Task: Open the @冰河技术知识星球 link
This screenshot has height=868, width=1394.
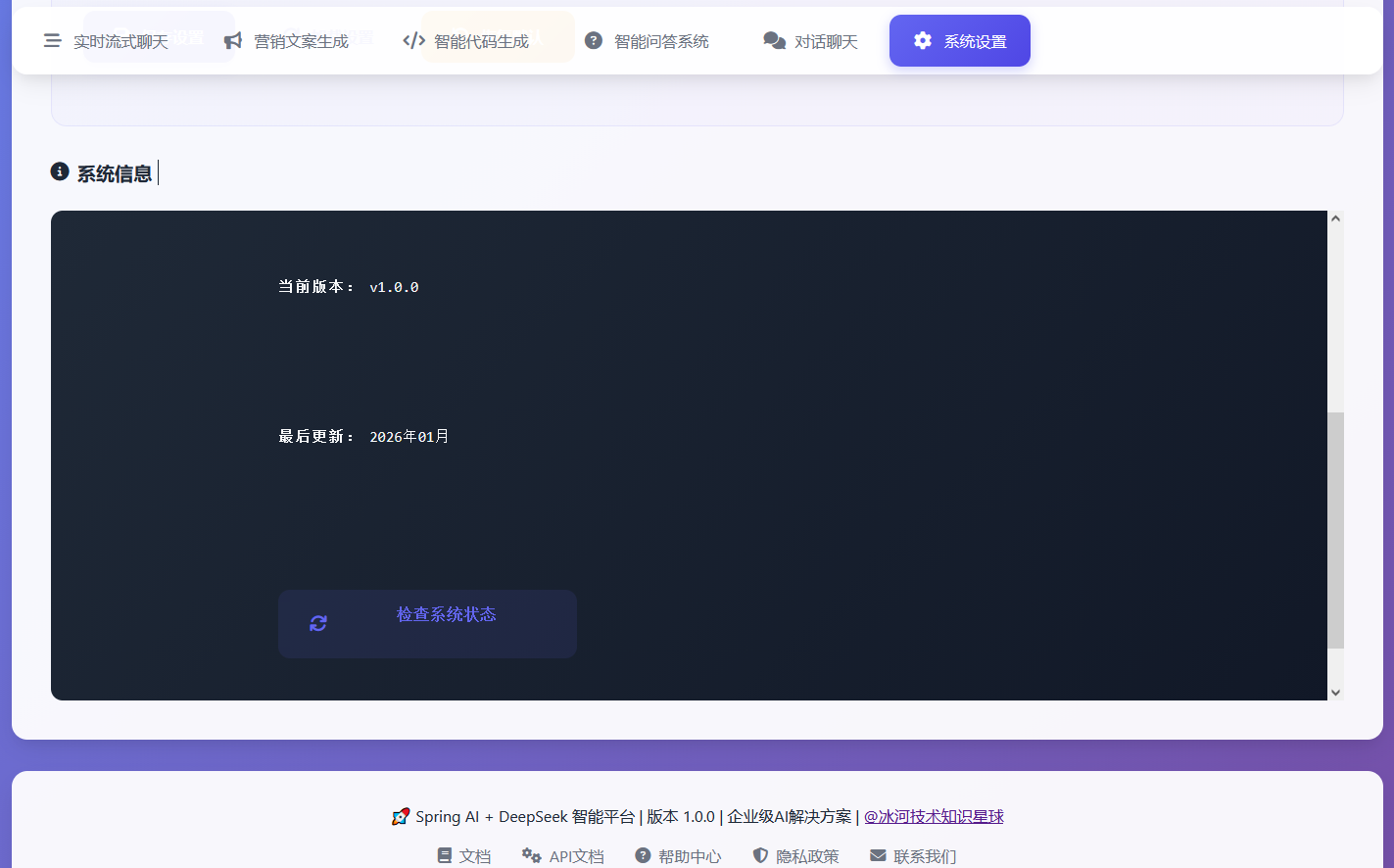Action: 934,816
